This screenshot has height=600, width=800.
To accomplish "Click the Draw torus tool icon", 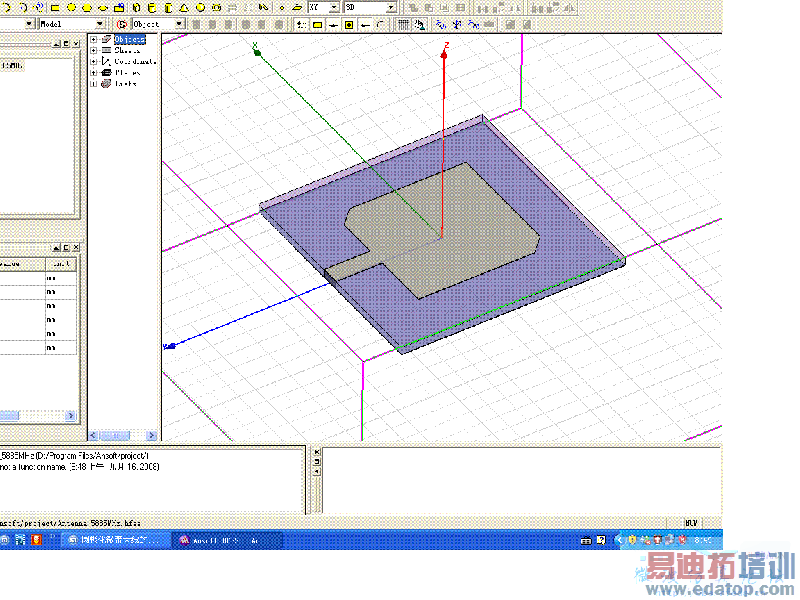I will tap(215, 7).
